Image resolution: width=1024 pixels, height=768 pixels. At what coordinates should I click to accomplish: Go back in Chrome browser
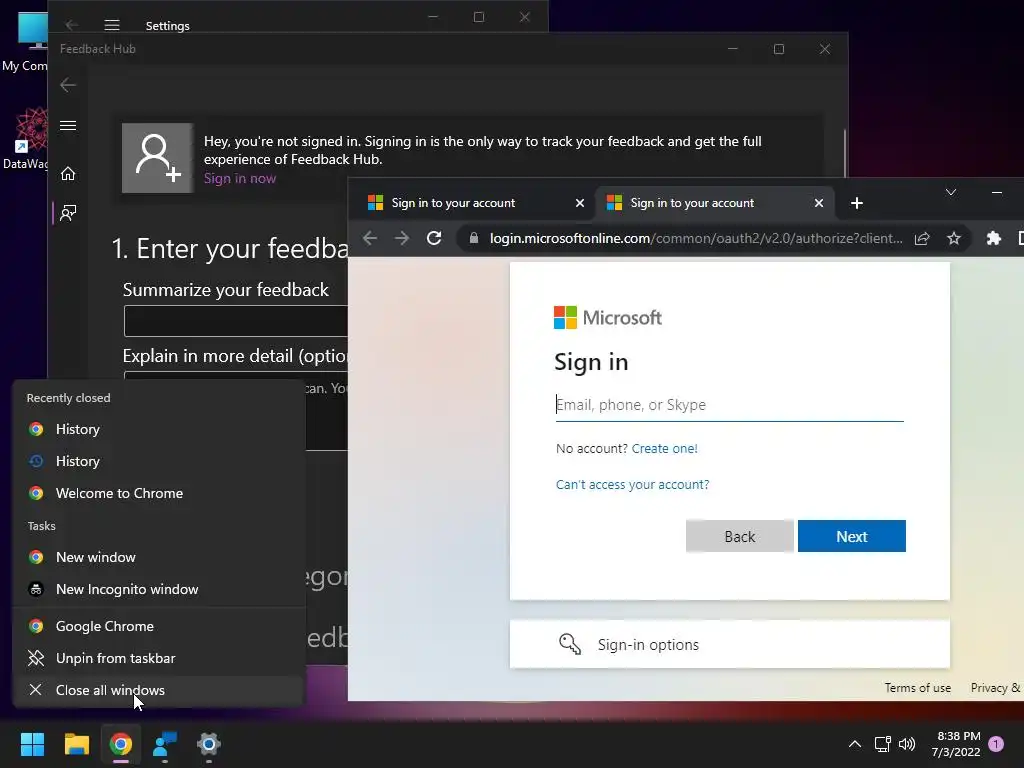click(370, 238)
